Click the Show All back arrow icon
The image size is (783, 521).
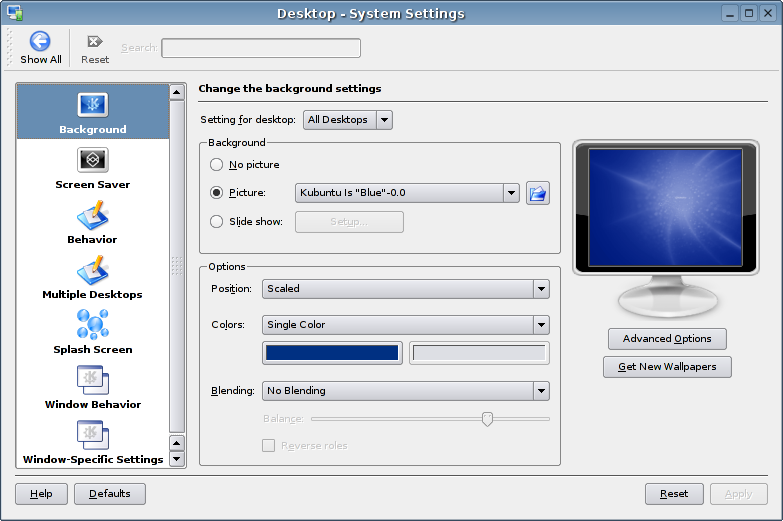click(40, 41)
